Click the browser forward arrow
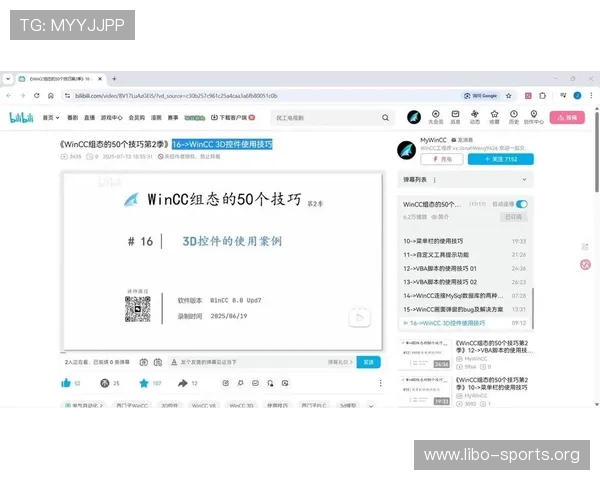The image size is (600, 480). [x=23, y=96]
